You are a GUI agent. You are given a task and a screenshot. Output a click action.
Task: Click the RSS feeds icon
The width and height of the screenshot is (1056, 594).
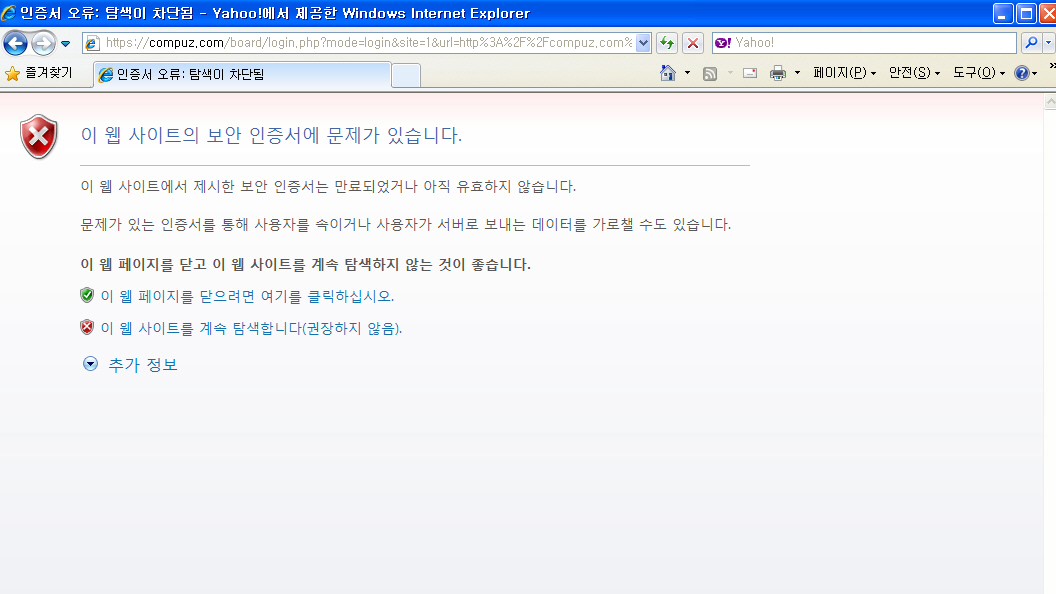click(x=710, y=73)
